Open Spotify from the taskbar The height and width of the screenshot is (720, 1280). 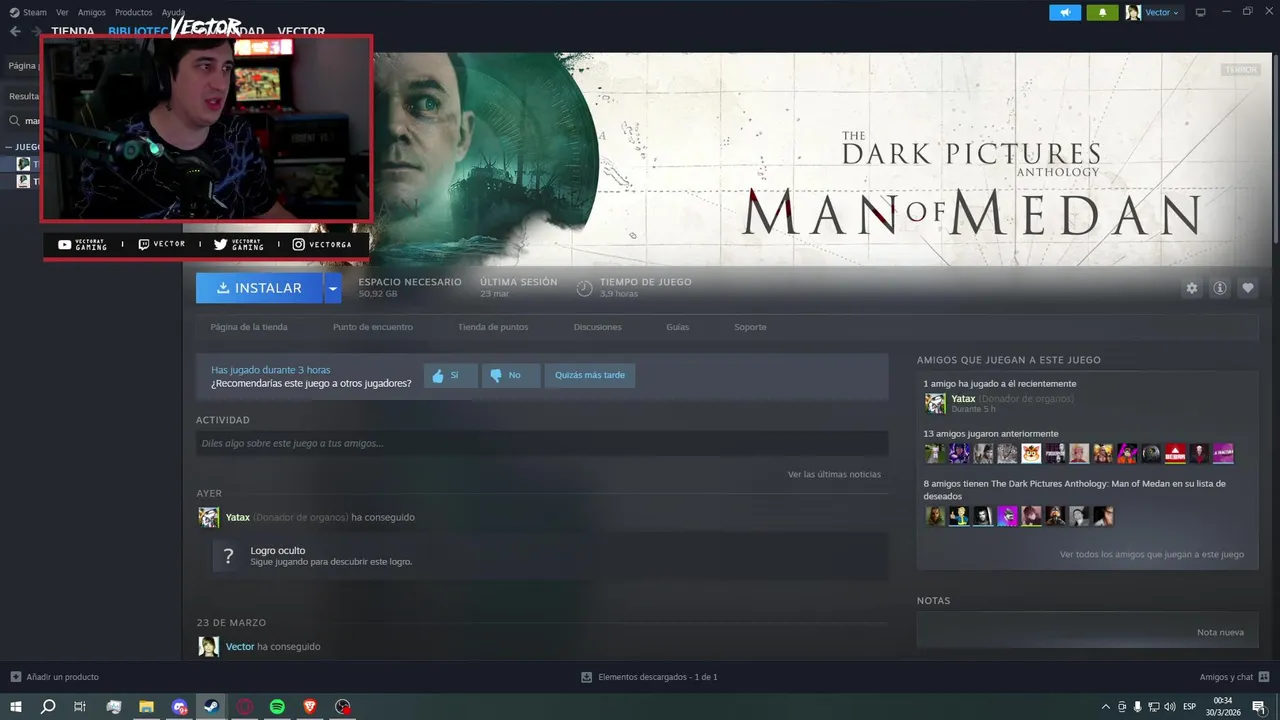click(277, 707)
